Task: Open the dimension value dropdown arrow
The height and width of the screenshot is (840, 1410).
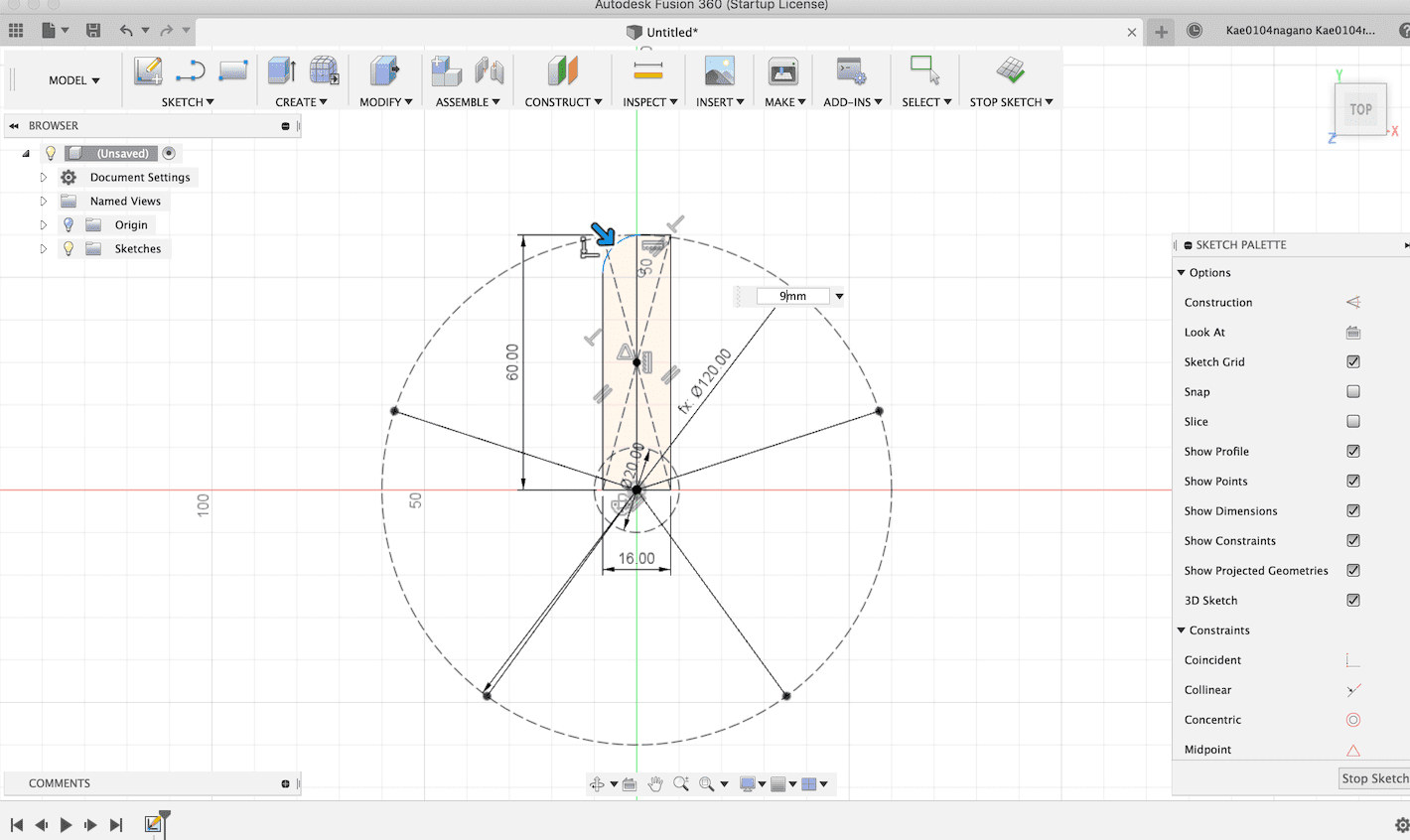Action: click(839, 296)
